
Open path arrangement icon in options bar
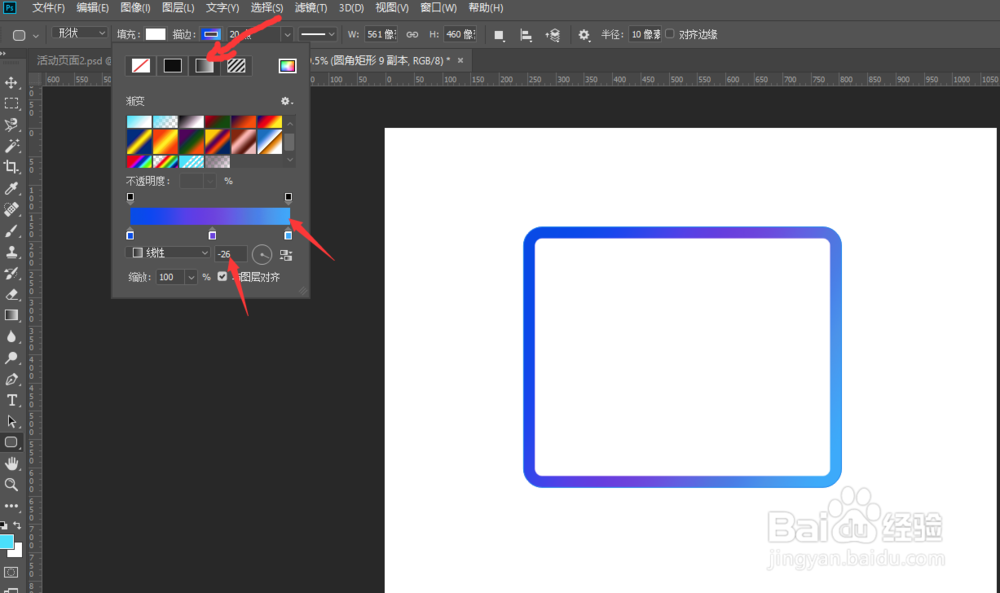point(552,35)
